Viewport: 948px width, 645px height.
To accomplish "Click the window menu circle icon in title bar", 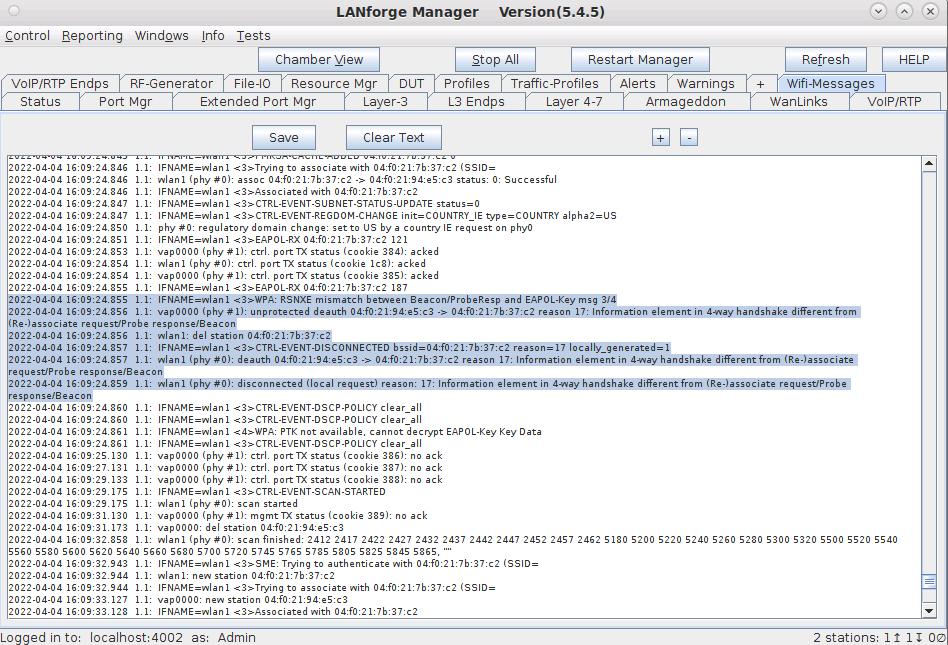I will (x=13, y=11).
